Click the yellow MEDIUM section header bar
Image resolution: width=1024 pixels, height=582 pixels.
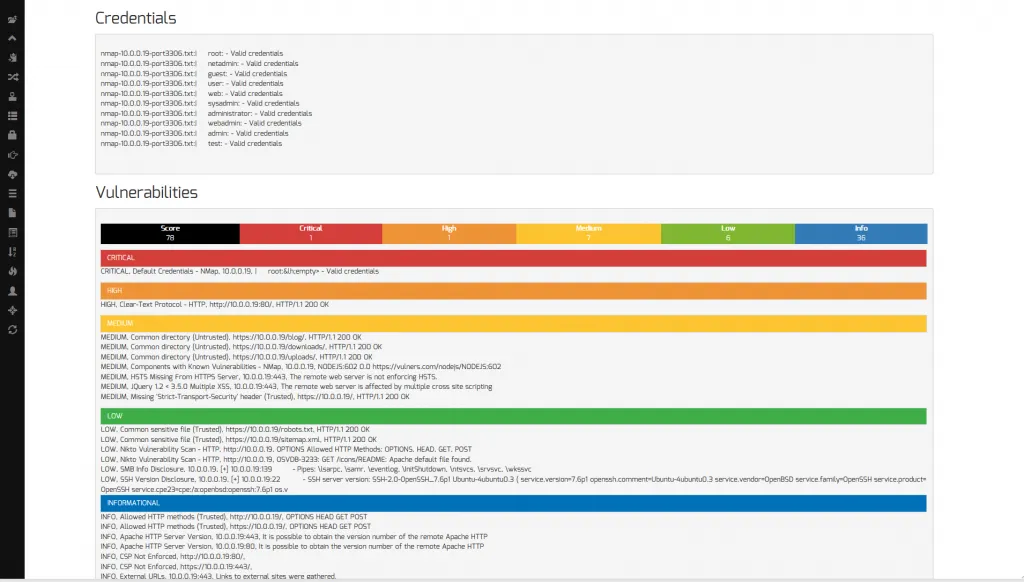(513, 323)
